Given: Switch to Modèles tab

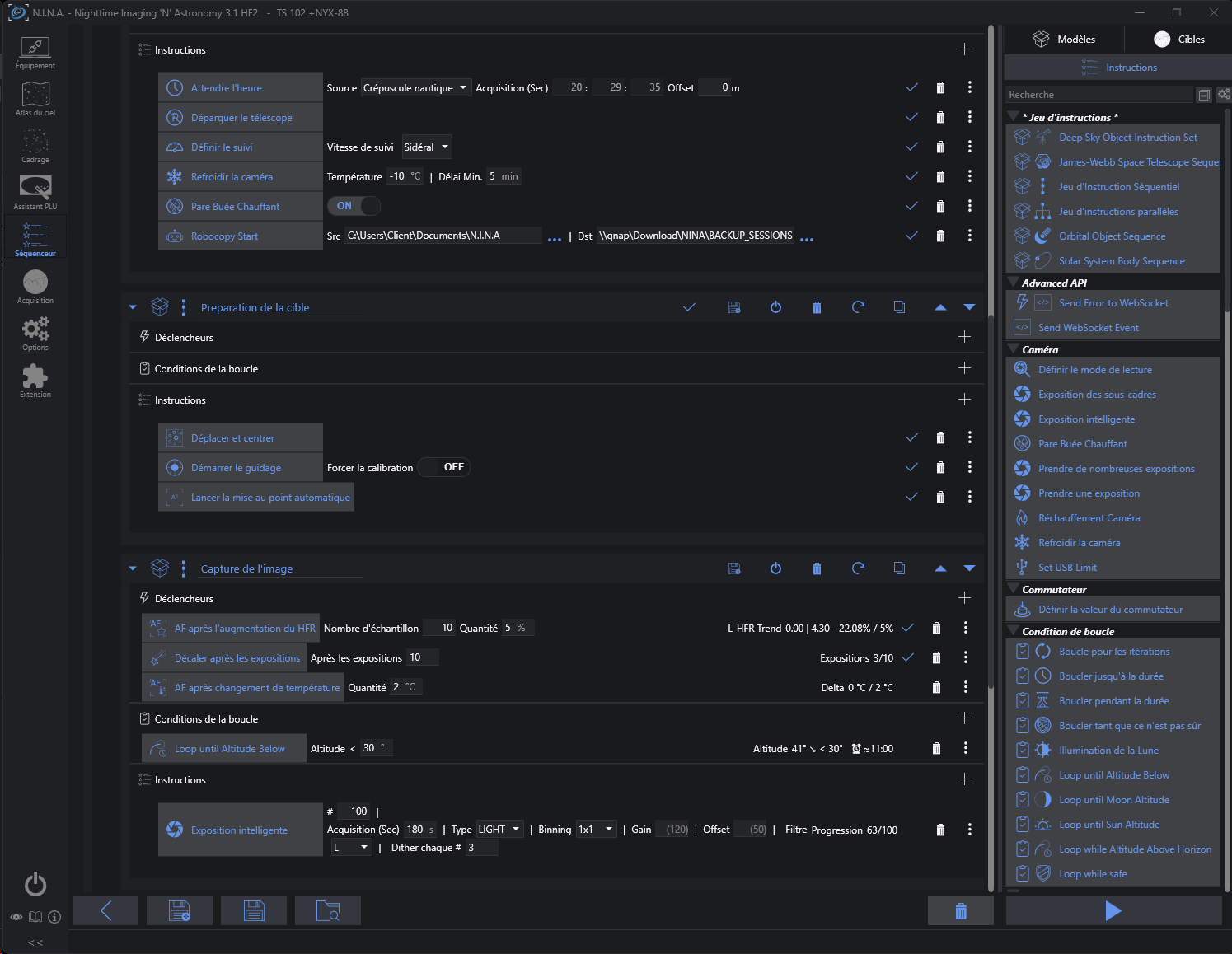Looking at the screenshot, I should [x=1064, y=40].
